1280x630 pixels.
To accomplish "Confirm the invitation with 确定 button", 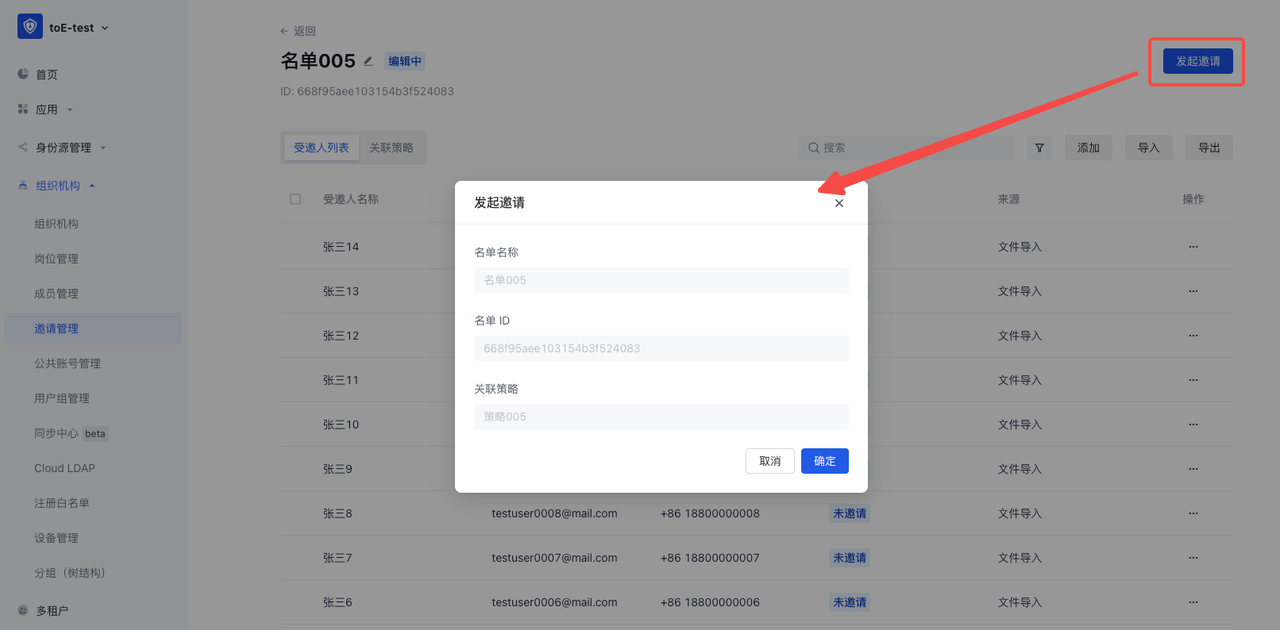I will click(x=824, y=461).
